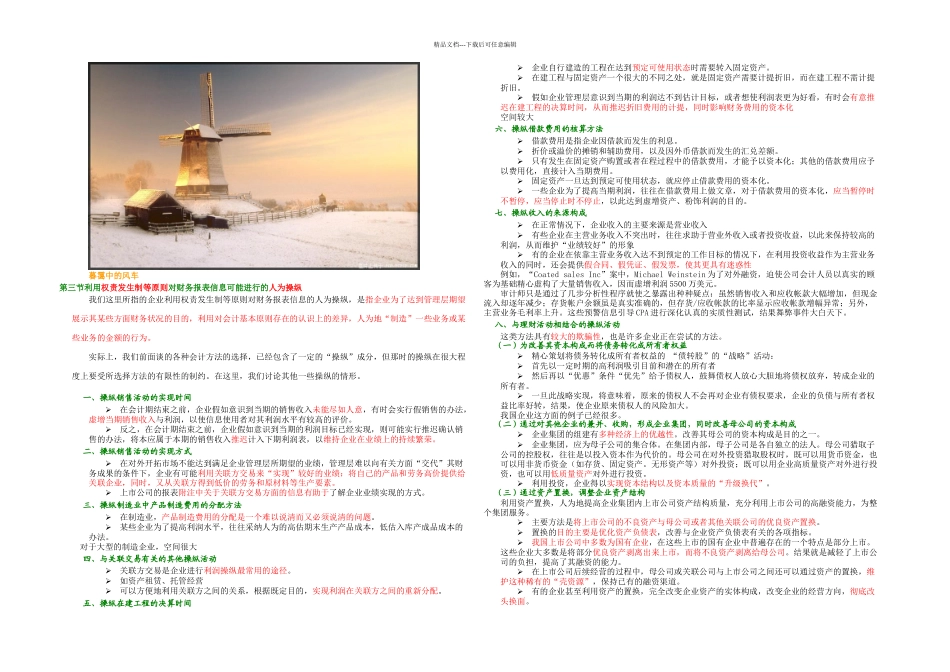Click bullet line '如资产租赁、托管经营'
The image size is (950, 672).
pyautogui.click(x=161, y=581)
